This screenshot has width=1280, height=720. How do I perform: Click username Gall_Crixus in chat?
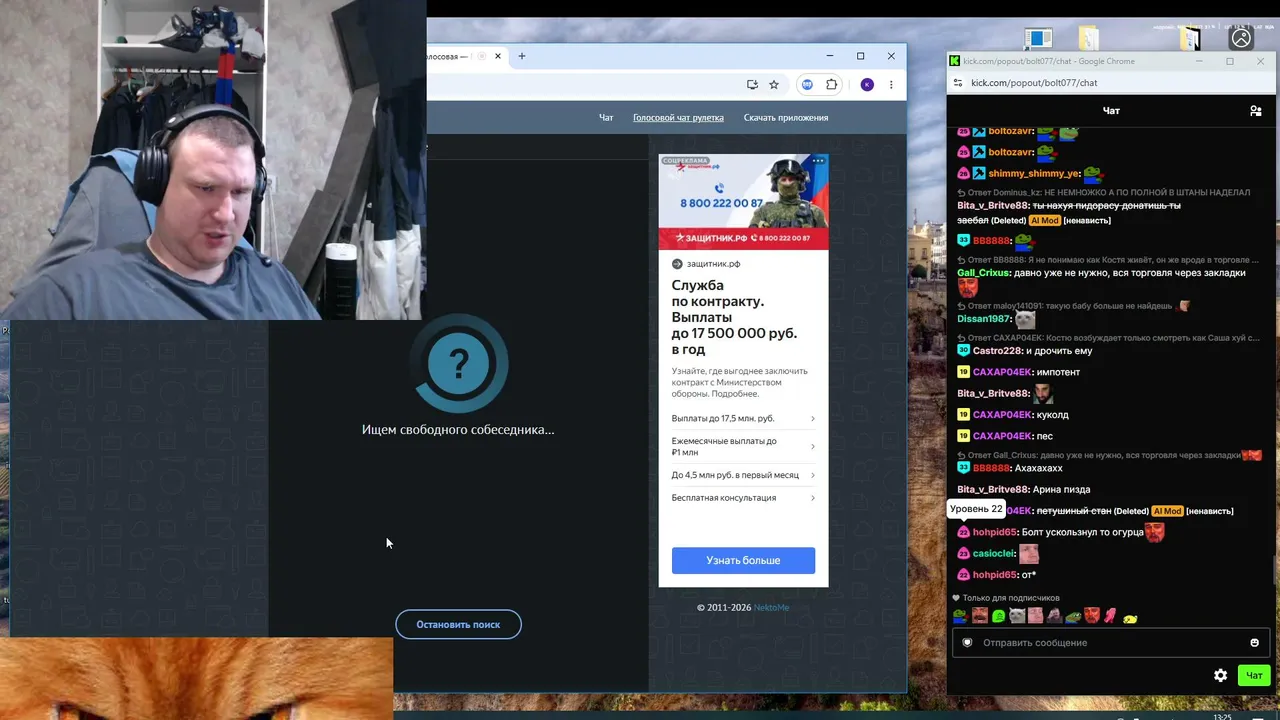pos(984,272)
